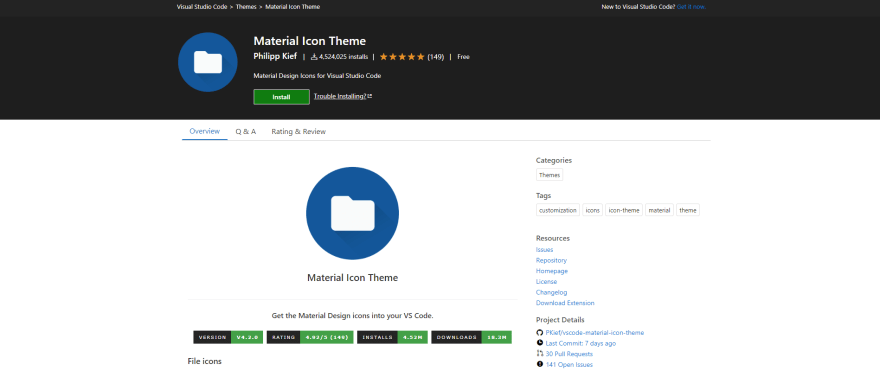Select the customization tag
The image size is (880, 371).
coord(558,210)
